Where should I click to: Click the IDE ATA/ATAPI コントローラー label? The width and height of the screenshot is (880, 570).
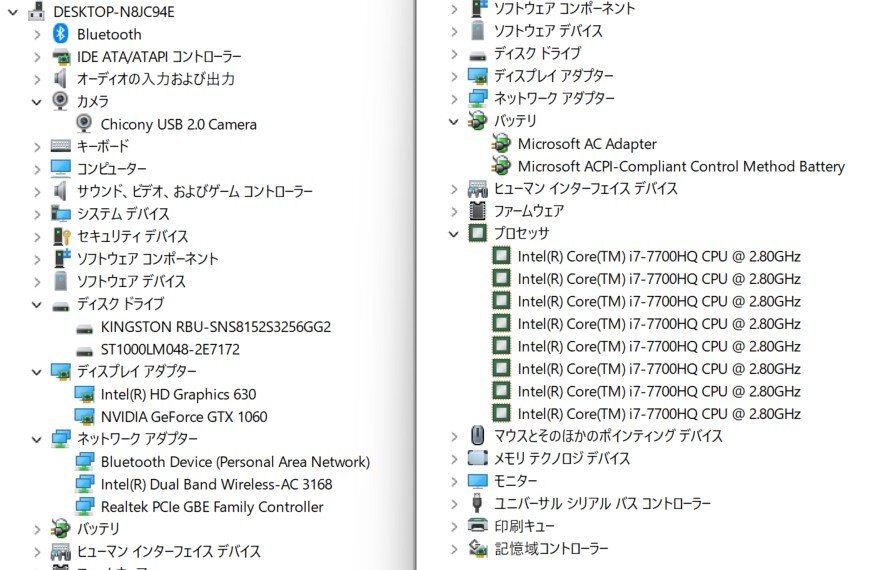pyautogui.click(x=159, y=57)
